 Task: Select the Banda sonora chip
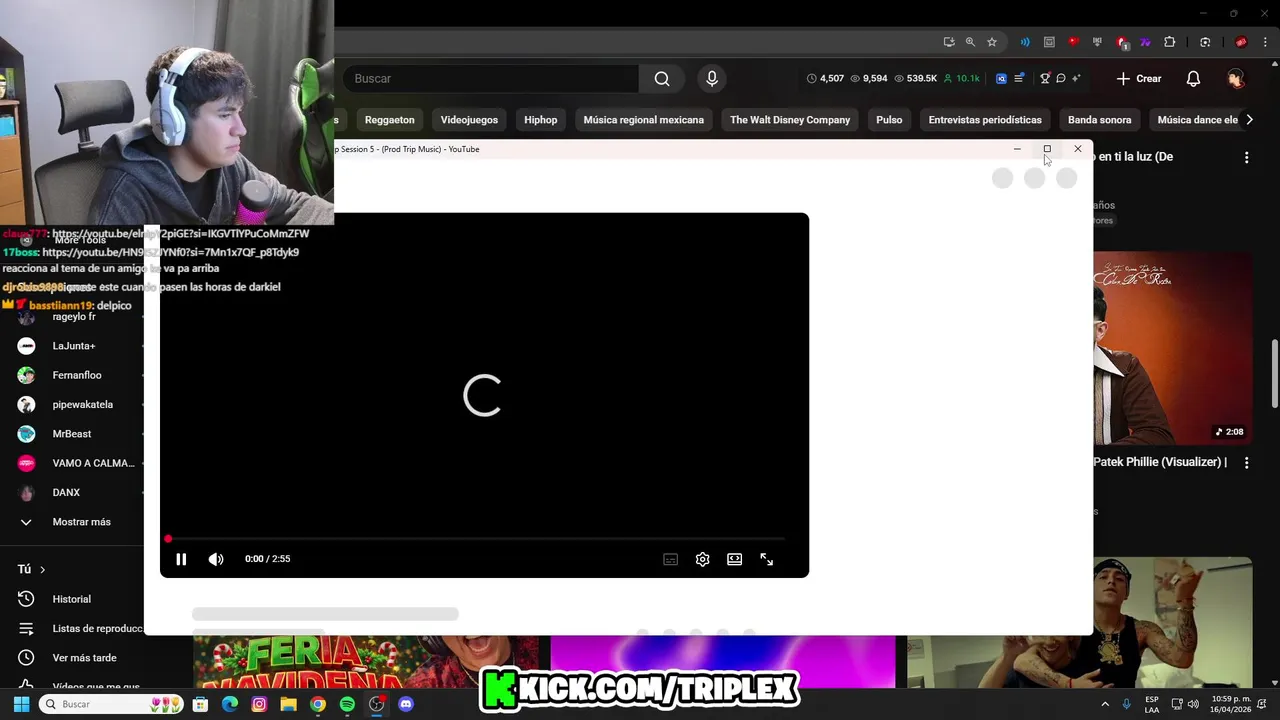[1099, 120]
